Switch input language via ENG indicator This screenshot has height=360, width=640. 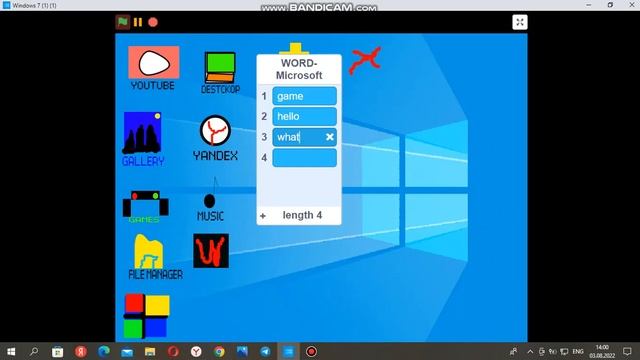pyautogui.click(x=578, y=351)
